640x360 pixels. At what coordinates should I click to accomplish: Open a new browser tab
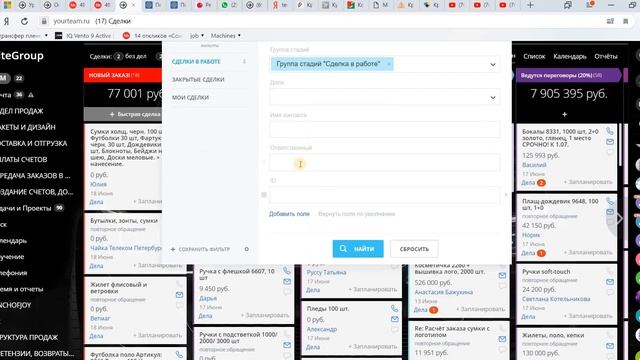click(530, 5)
